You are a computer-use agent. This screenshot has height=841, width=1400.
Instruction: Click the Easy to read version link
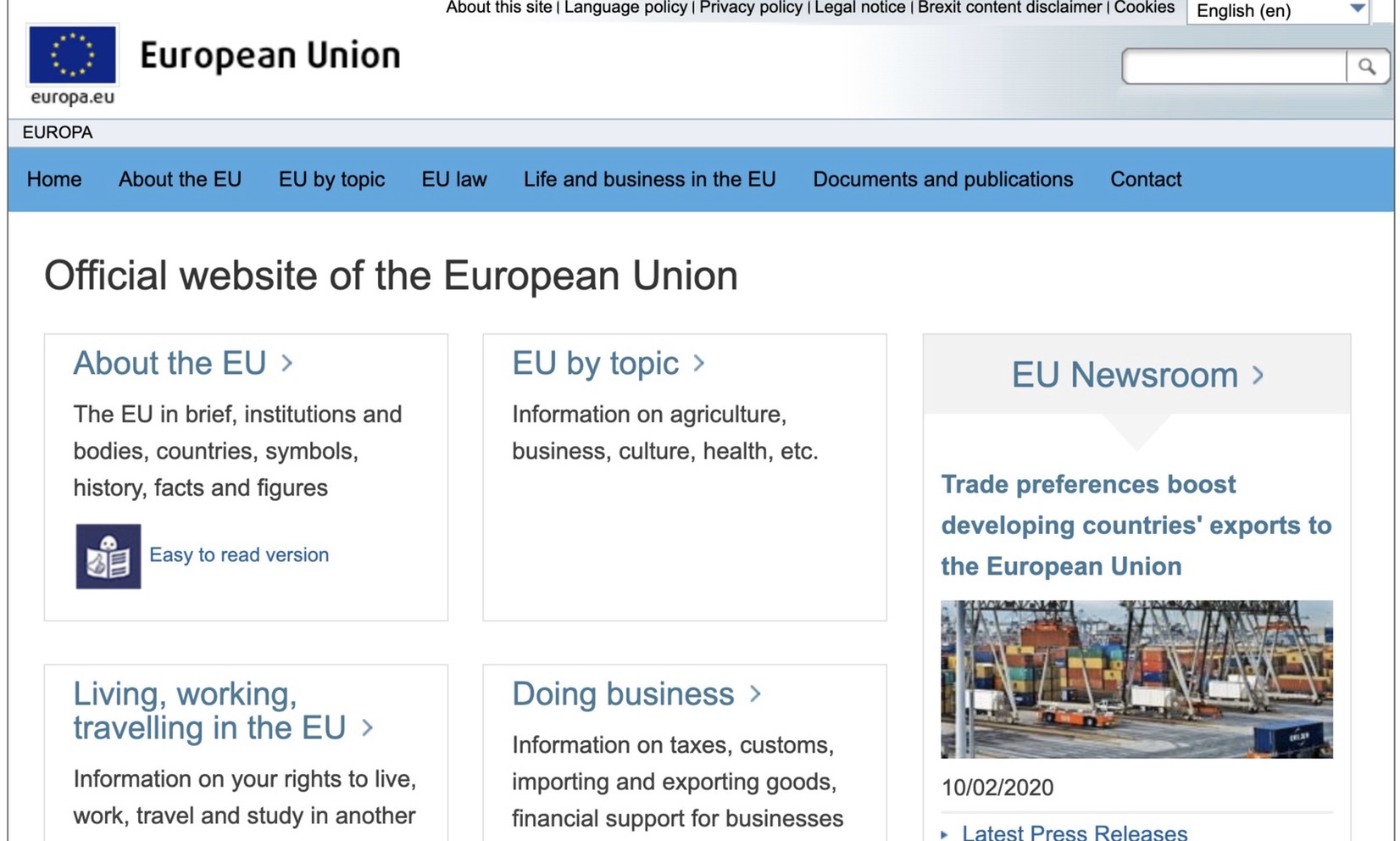coord(239,555)
